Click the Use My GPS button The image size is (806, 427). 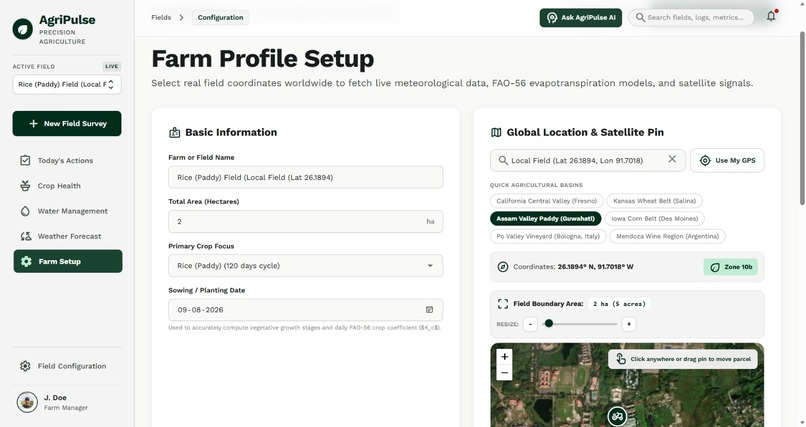727,160
